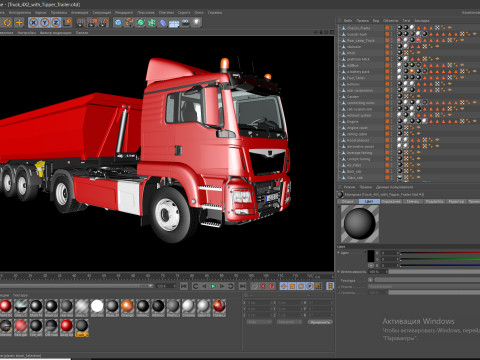Adjust the red channel slider

pyautogui.click(x=440, y=253)
